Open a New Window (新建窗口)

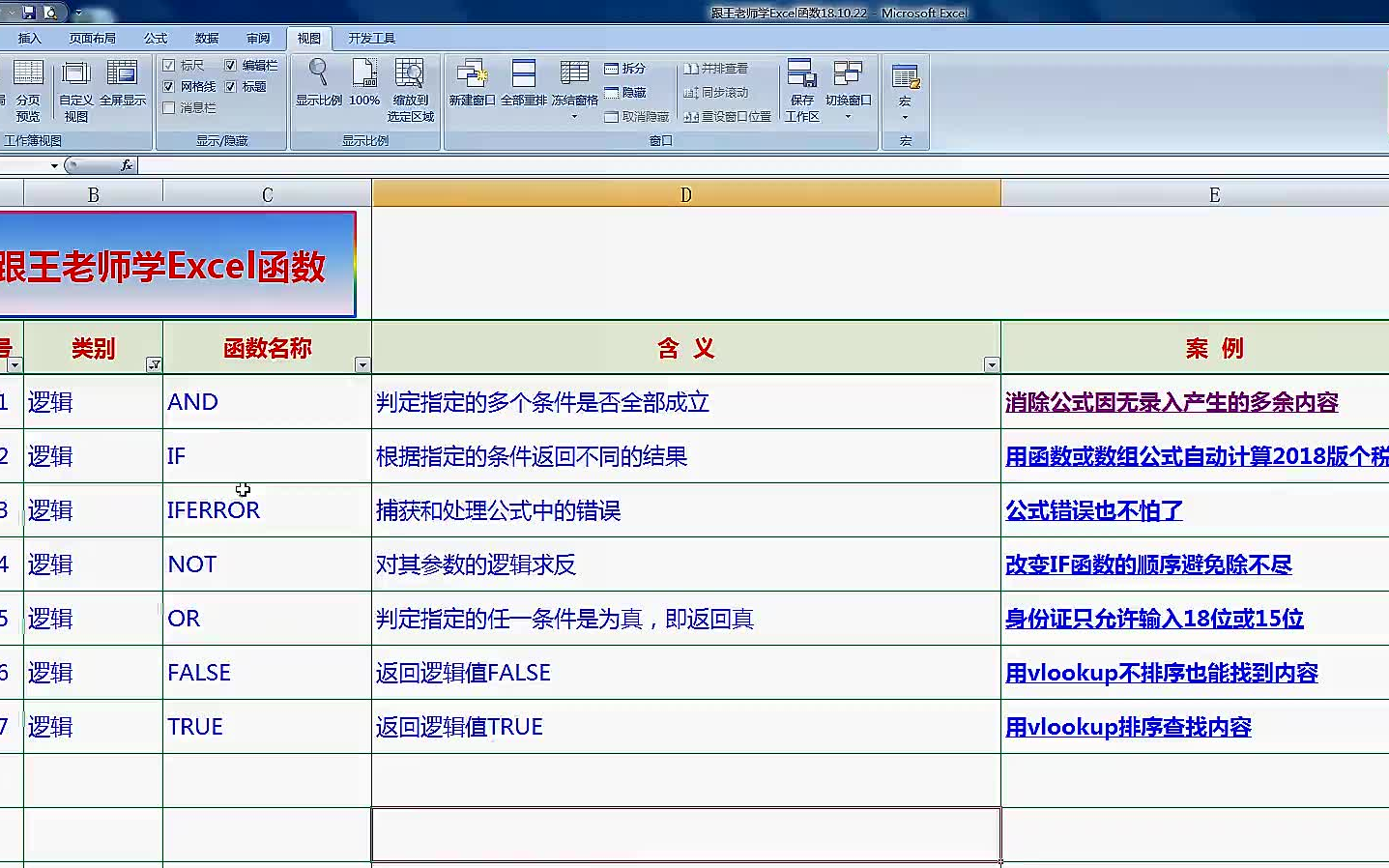[x=472, y=83]
